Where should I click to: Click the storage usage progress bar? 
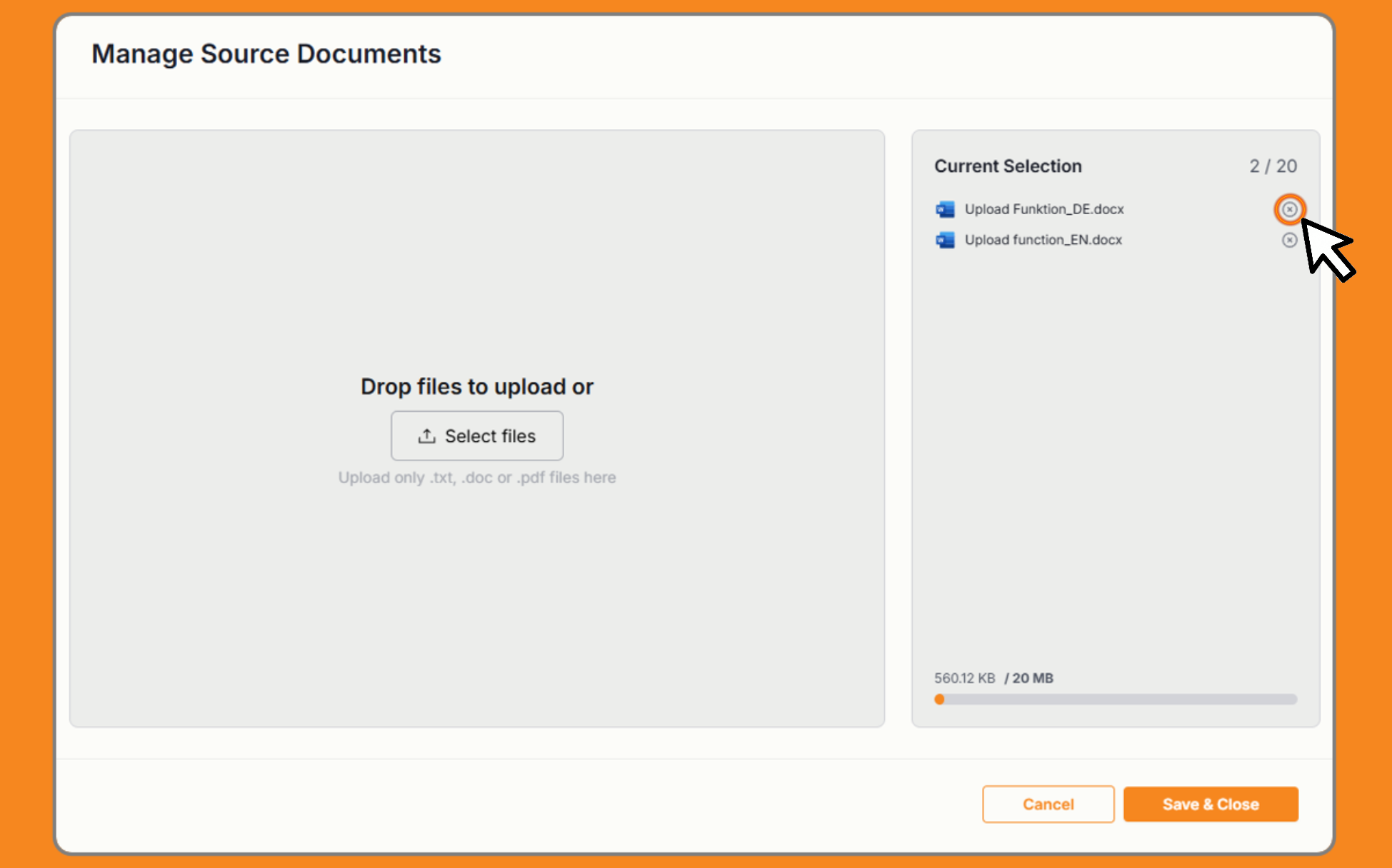pyautogui.click(x=1116, y=700)
